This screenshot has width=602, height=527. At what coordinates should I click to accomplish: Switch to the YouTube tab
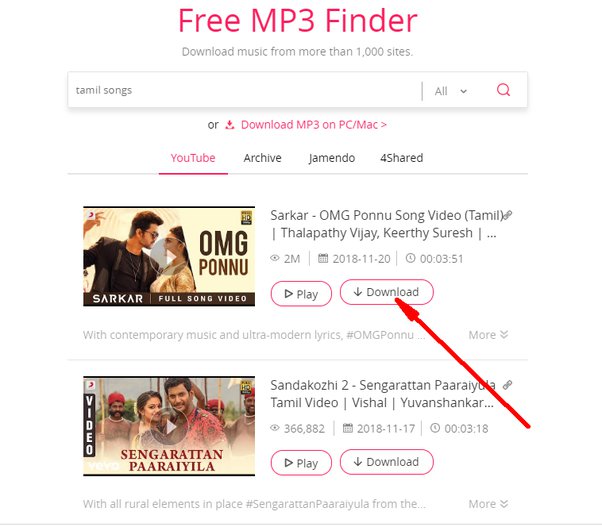pos(193,158)
